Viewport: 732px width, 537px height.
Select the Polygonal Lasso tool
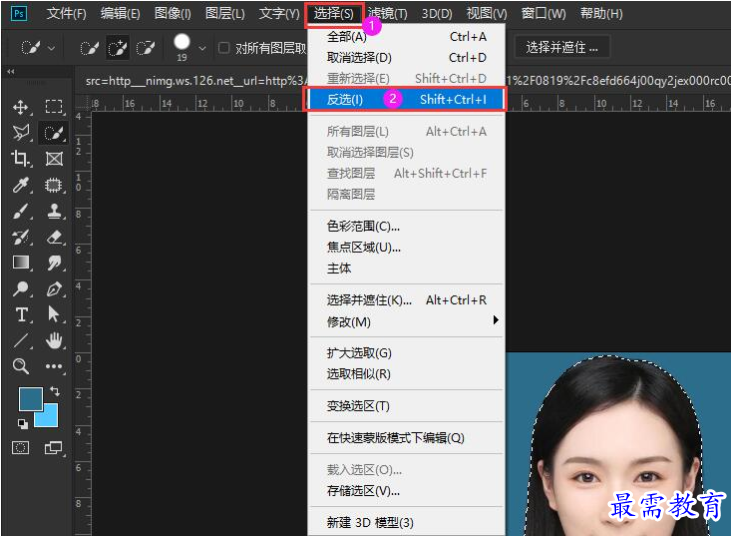click(21, 133)
